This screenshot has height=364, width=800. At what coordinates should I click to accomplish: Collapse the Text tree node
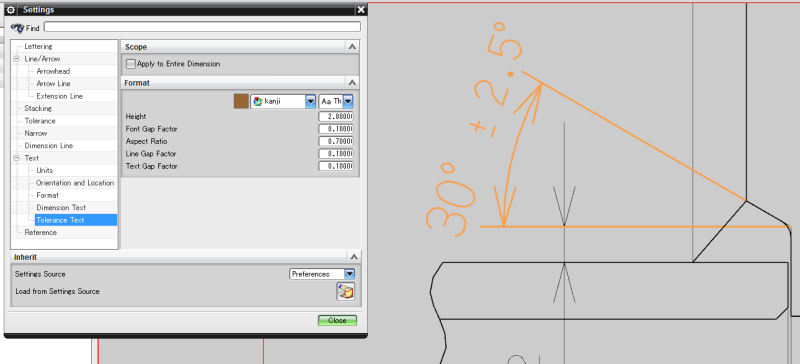pyautogui.click(x=17, y=158)
